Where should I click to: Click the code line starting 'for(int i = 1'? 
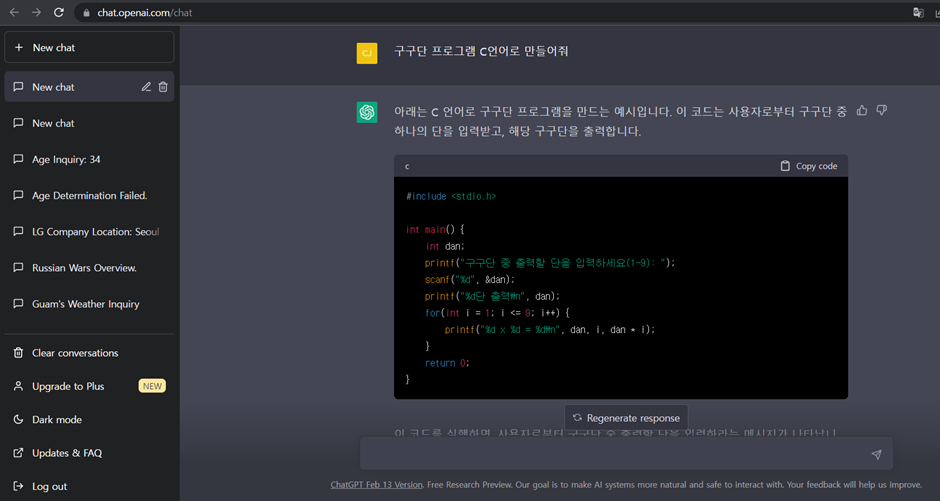pyautogui.click(x=497, y=313)
